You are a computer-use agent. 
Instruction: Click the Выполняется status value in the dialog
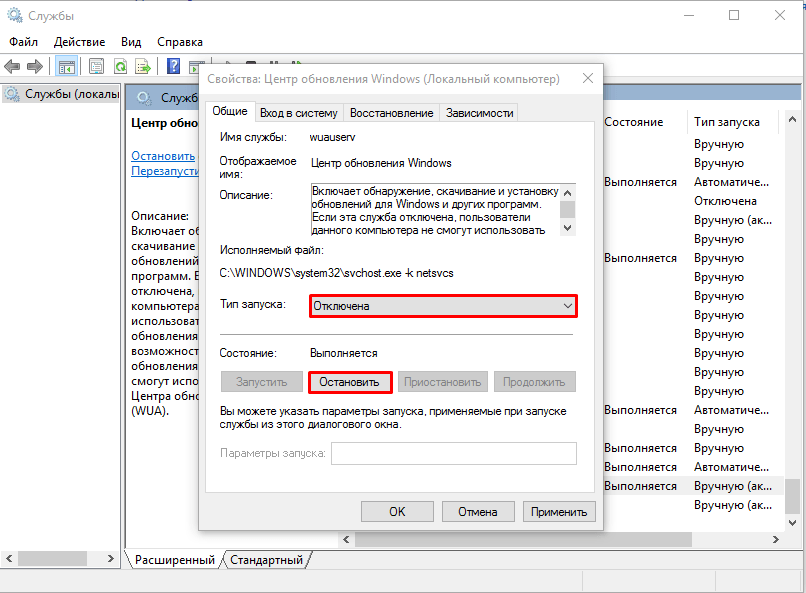point(343,353)
